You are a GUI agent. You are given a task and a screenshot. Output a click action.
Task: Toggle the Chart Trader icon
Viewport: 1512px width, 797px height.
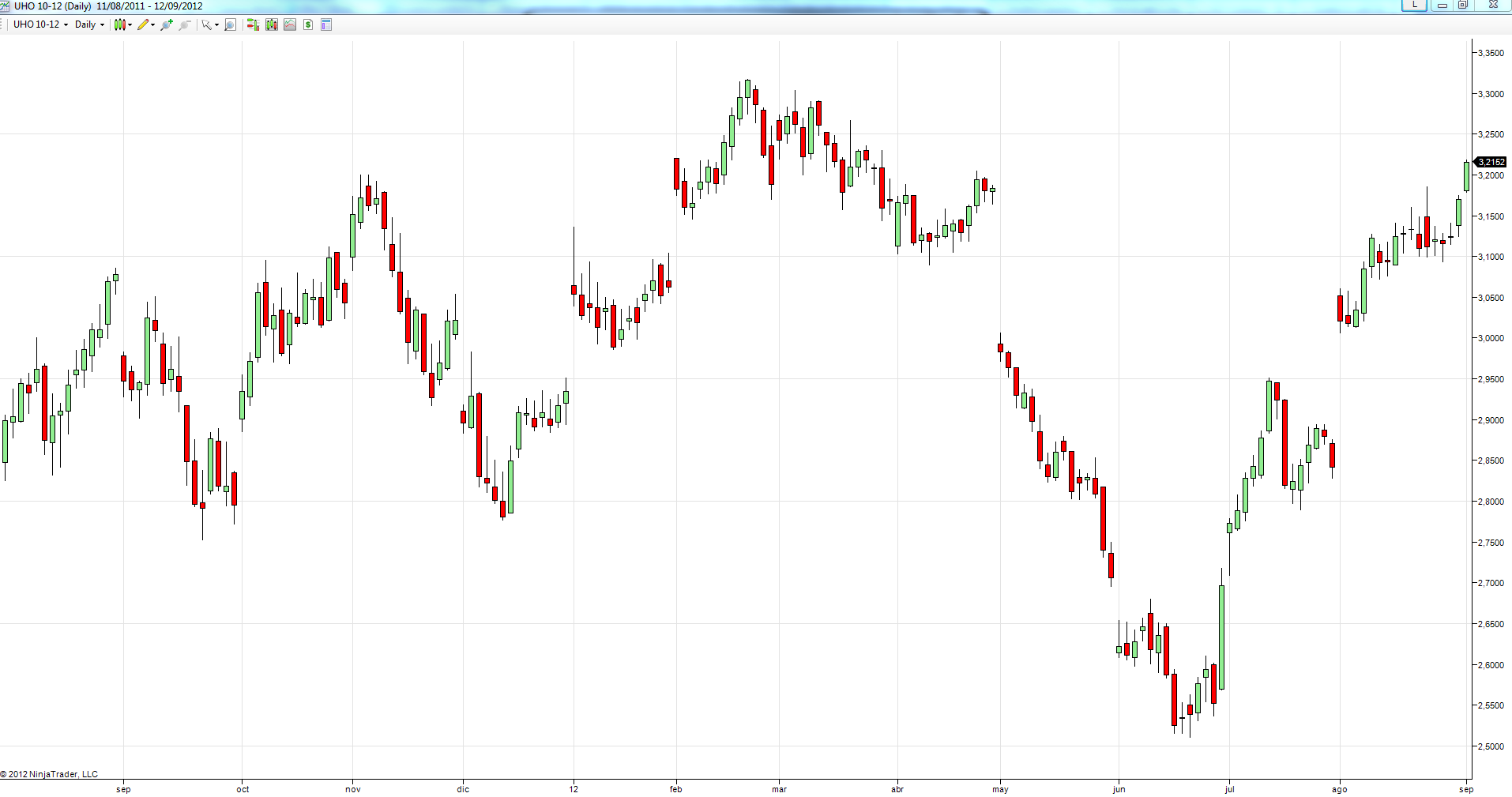tap(253, 24)
